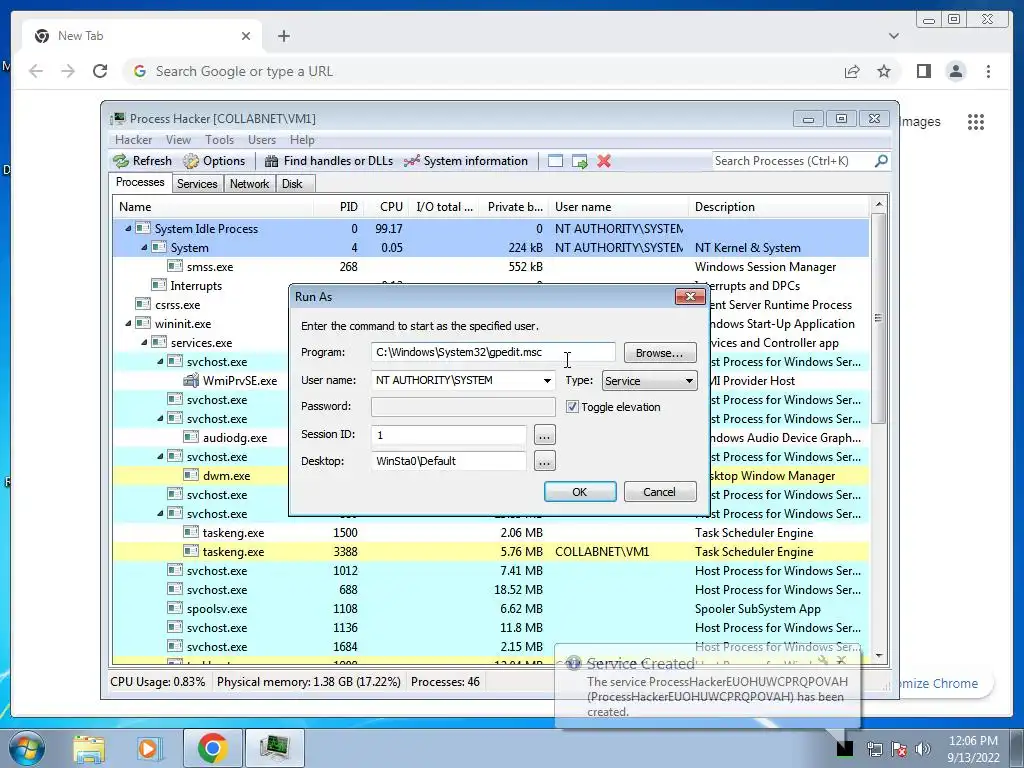Screen dimensions: 1024x768
Task: Click Browse... button for program
Action: (660, 353)
